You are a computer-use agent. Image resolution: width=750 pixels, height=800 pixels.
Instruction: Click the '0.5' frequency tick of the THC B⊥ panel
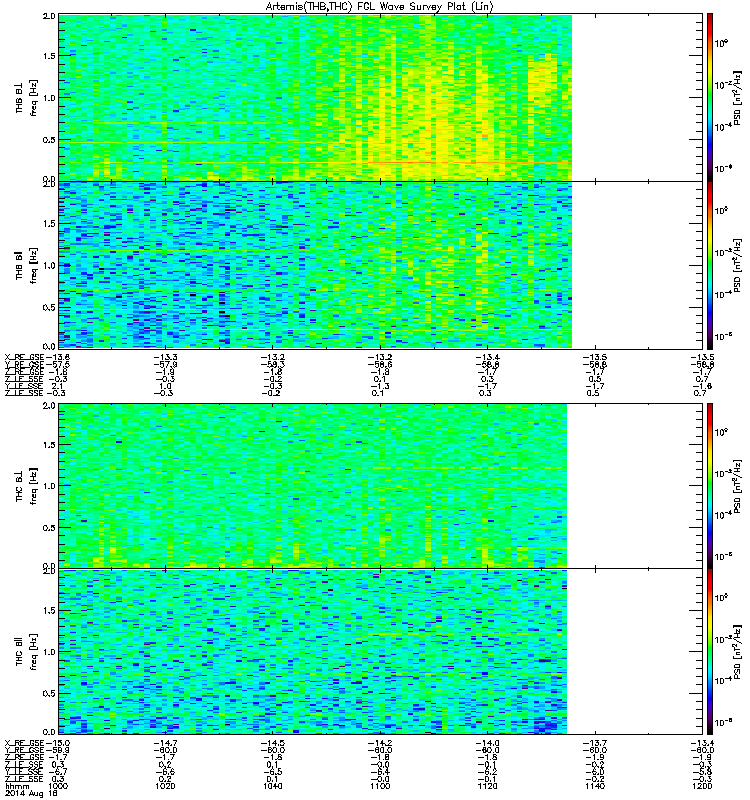[x=49, y=528]
